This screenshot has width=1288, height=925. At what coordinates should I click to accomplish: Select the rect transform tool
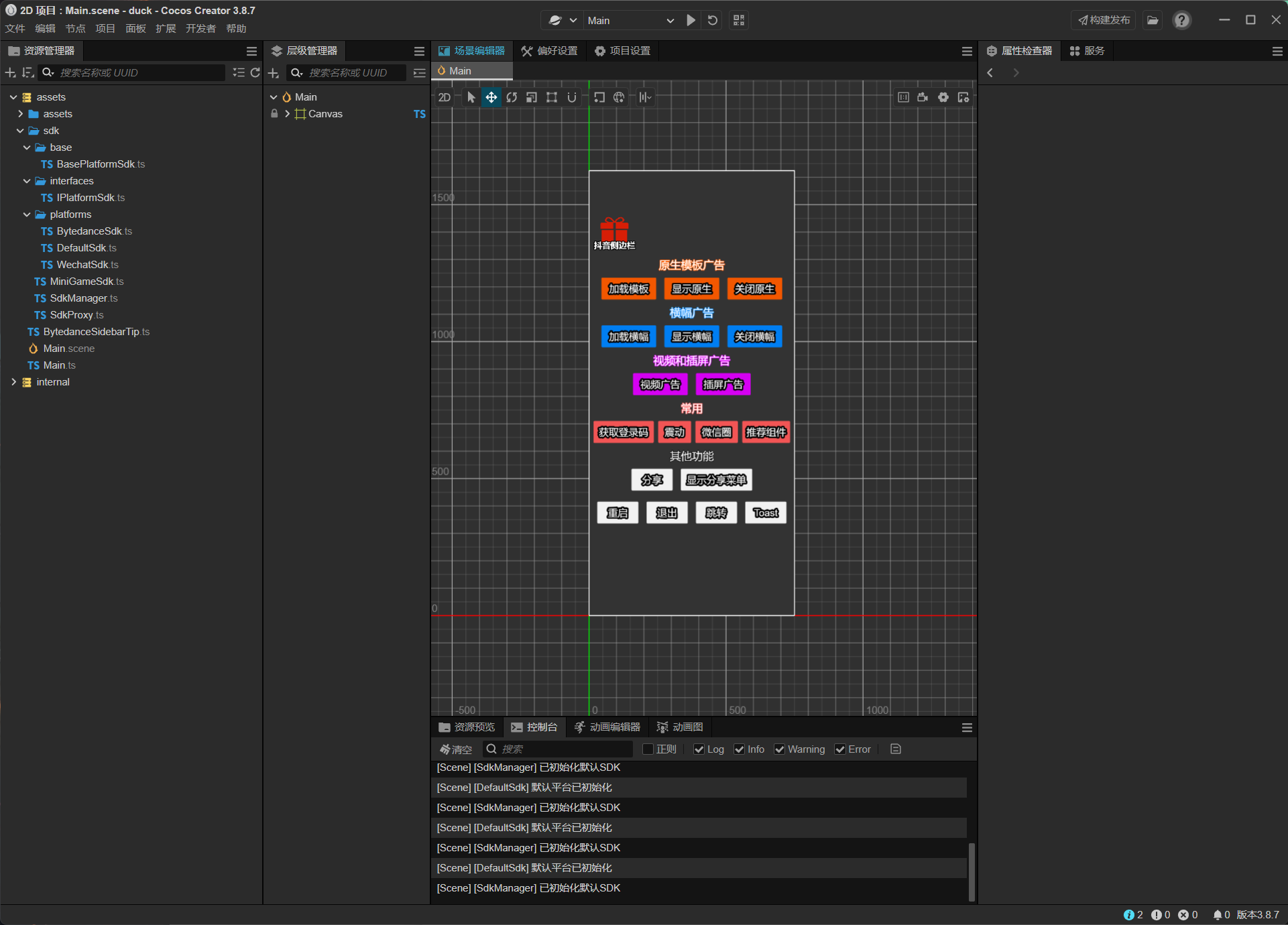click(x=551, y=97)
